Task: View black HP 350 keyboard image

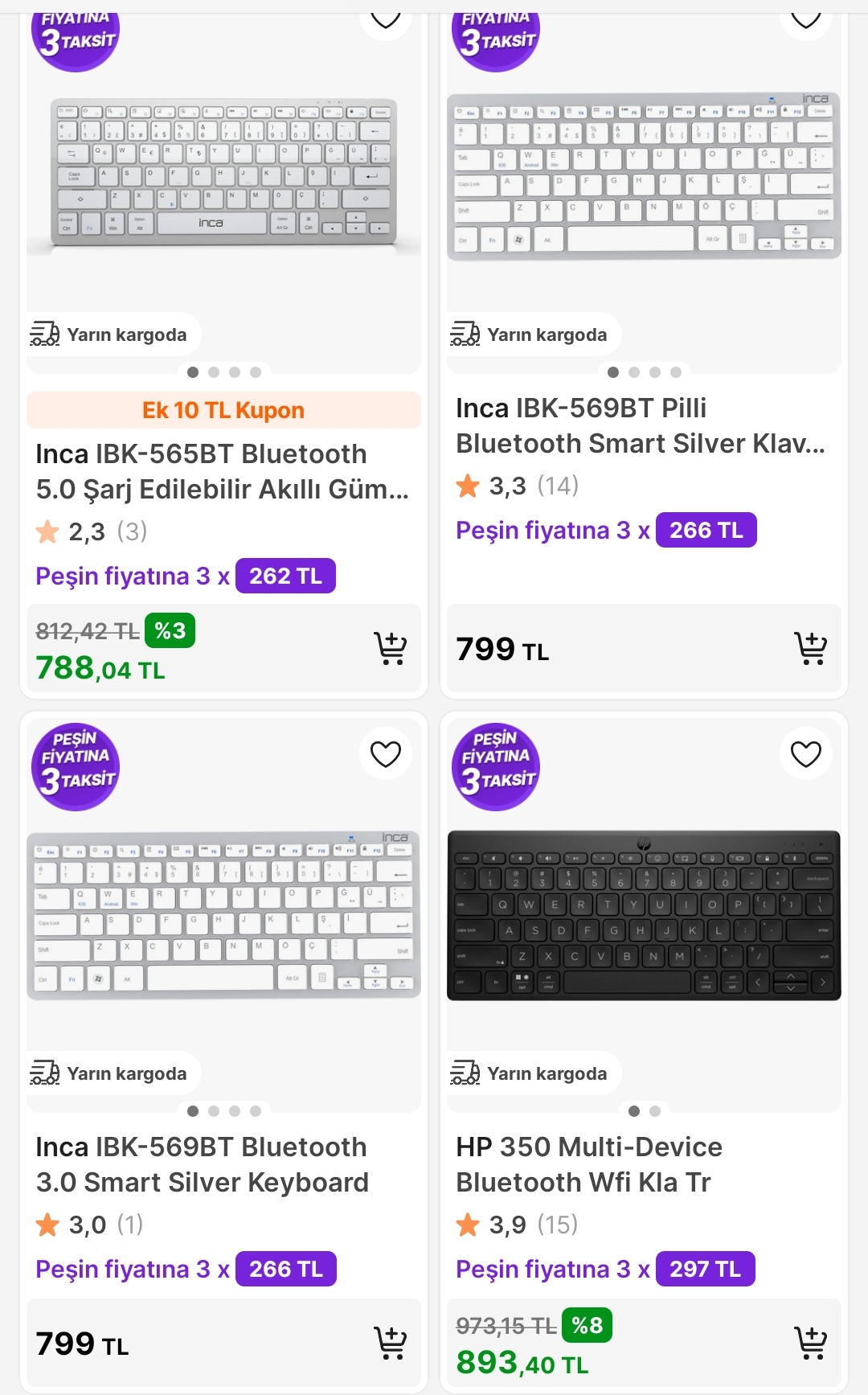Action: pos(644,915)
